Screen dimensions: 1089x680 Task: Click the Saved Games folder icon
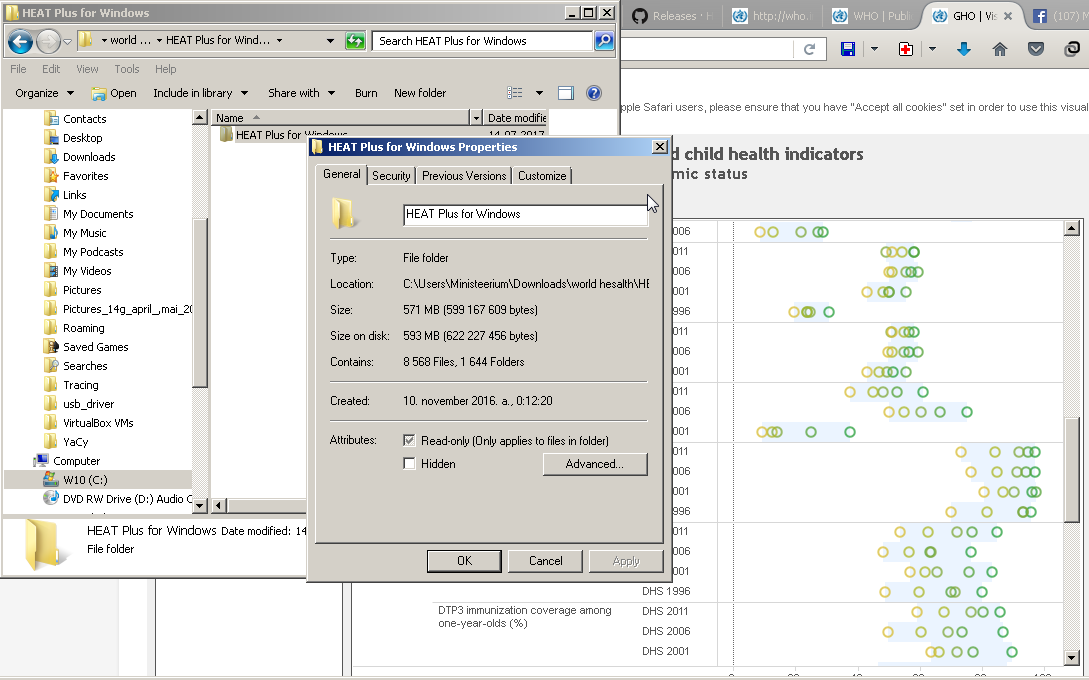pos(51,347)
